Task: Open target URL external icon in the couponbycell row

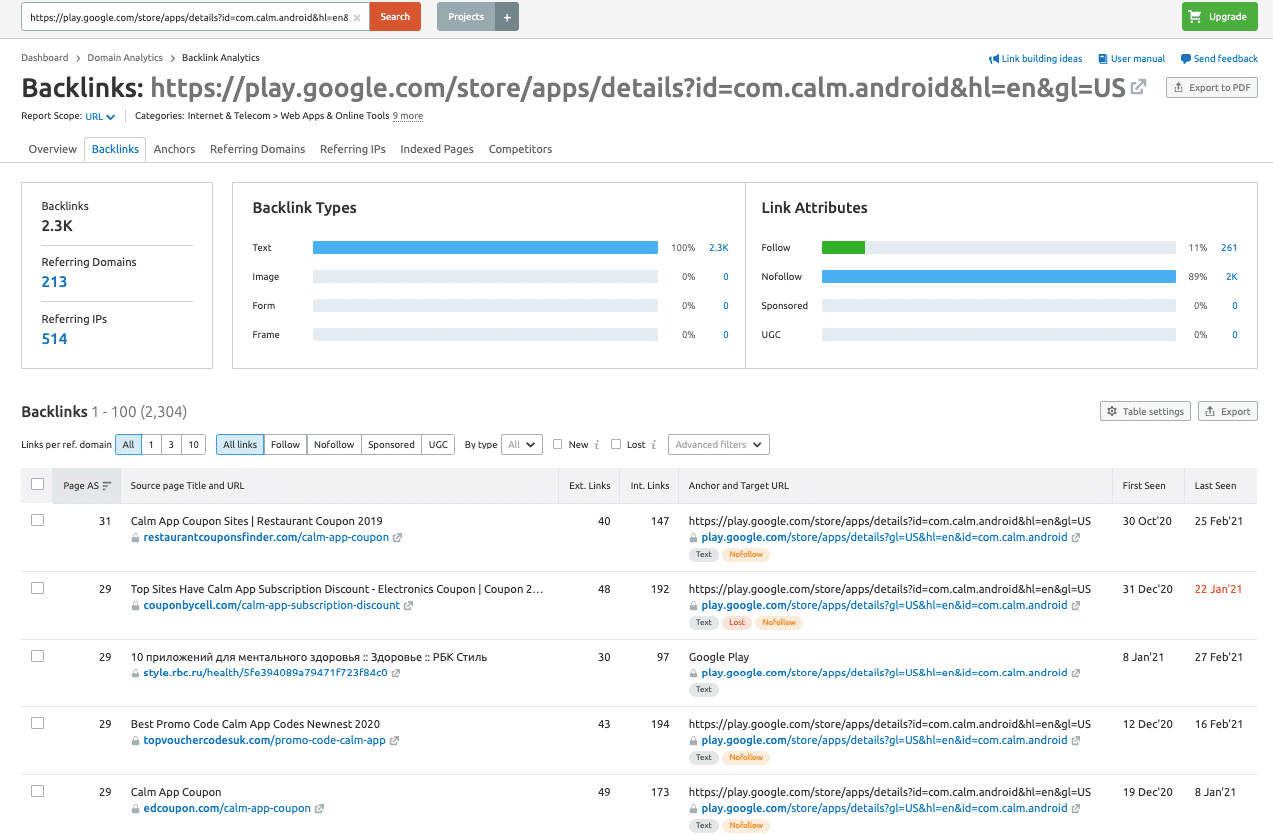Action: point(1076,605)
